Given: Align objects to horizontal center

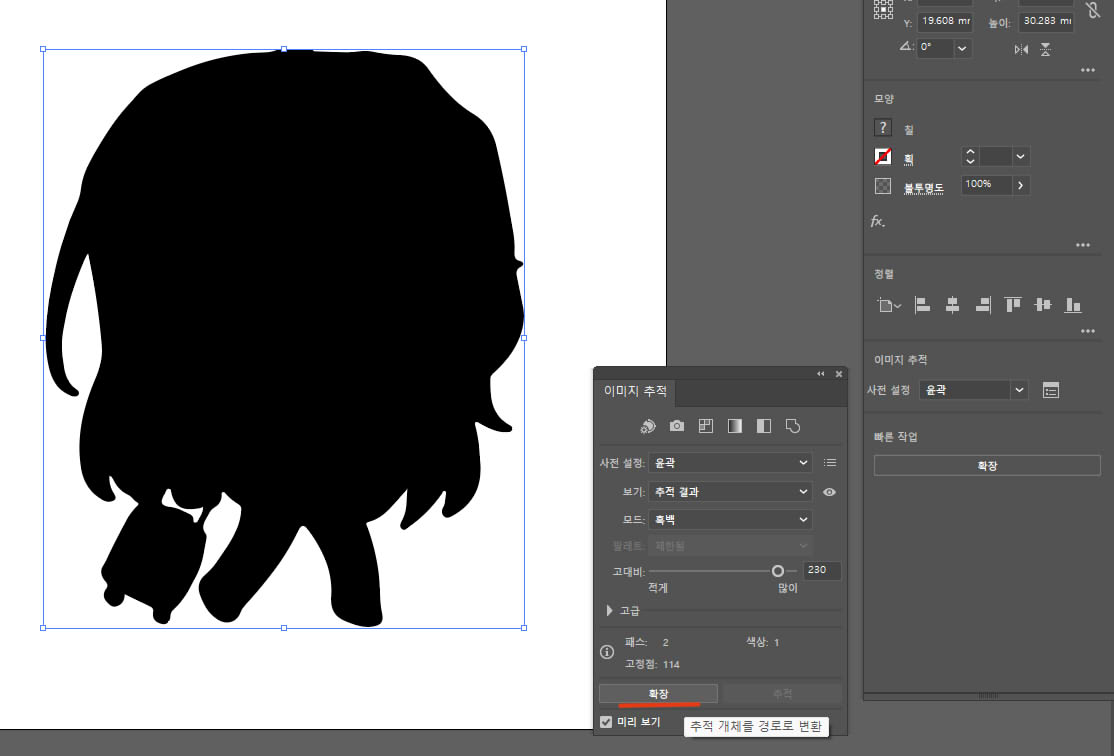Looking at the screenshot, I should [952, 305].
